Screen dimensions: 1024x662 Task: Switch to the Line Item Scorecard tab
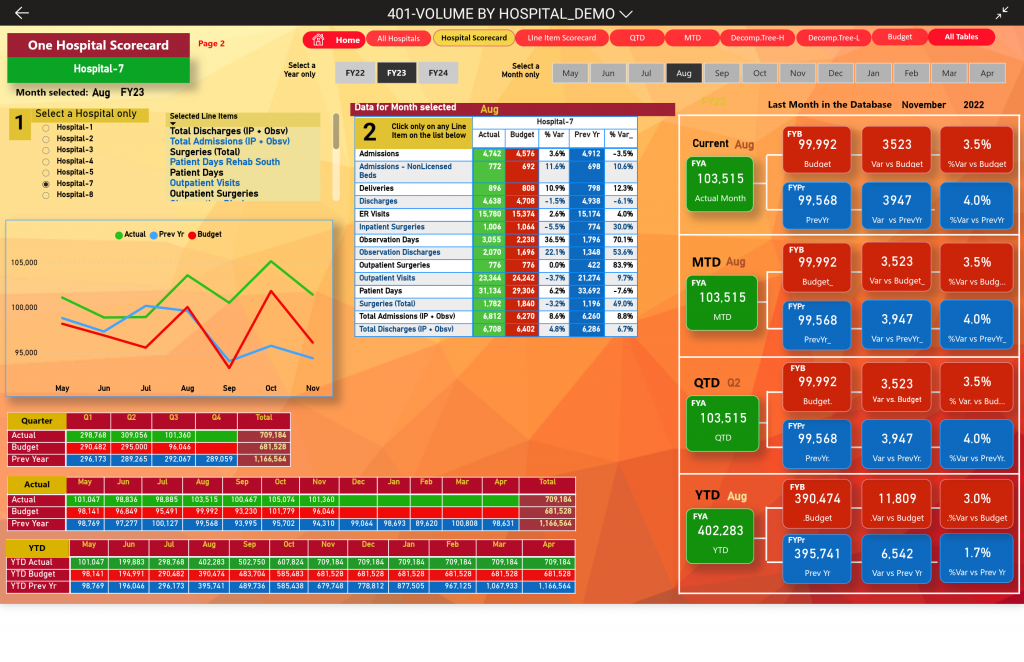(x=561, y=38)
